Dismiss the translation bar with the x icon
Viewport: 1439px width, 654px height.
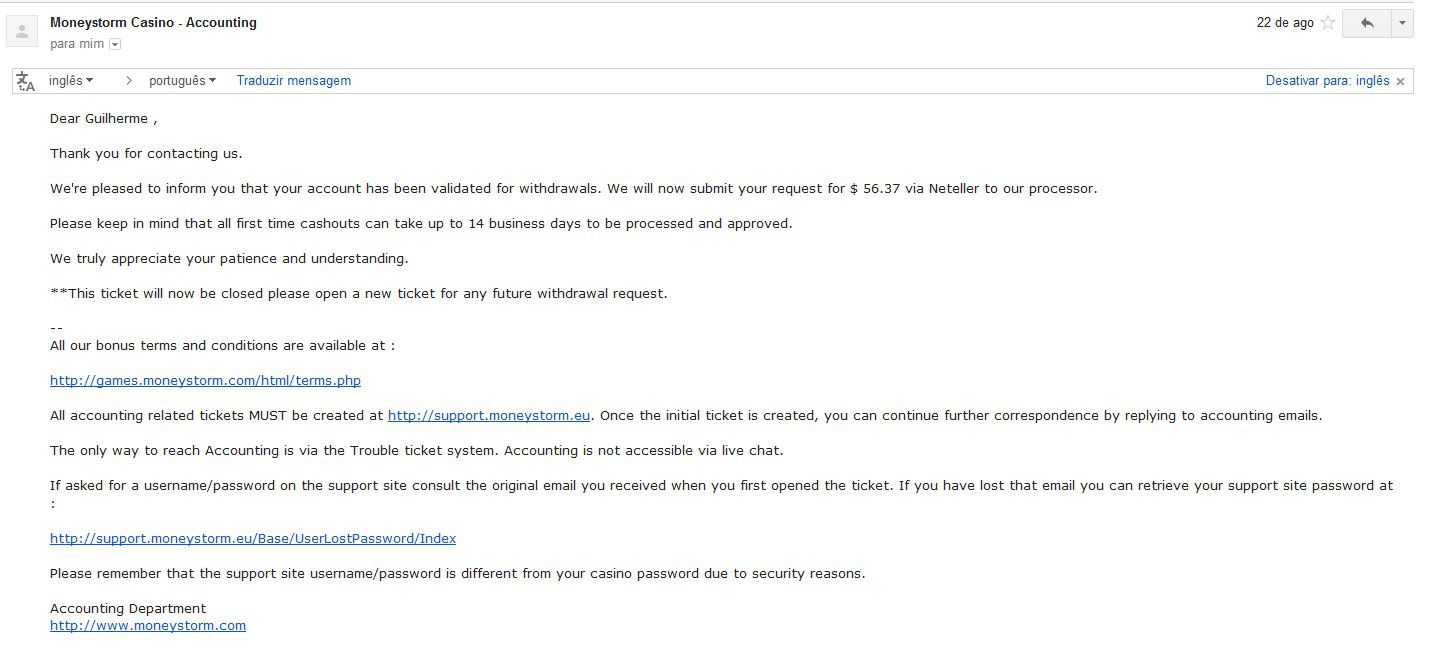pyautogui.click(x=1400, y=82)
